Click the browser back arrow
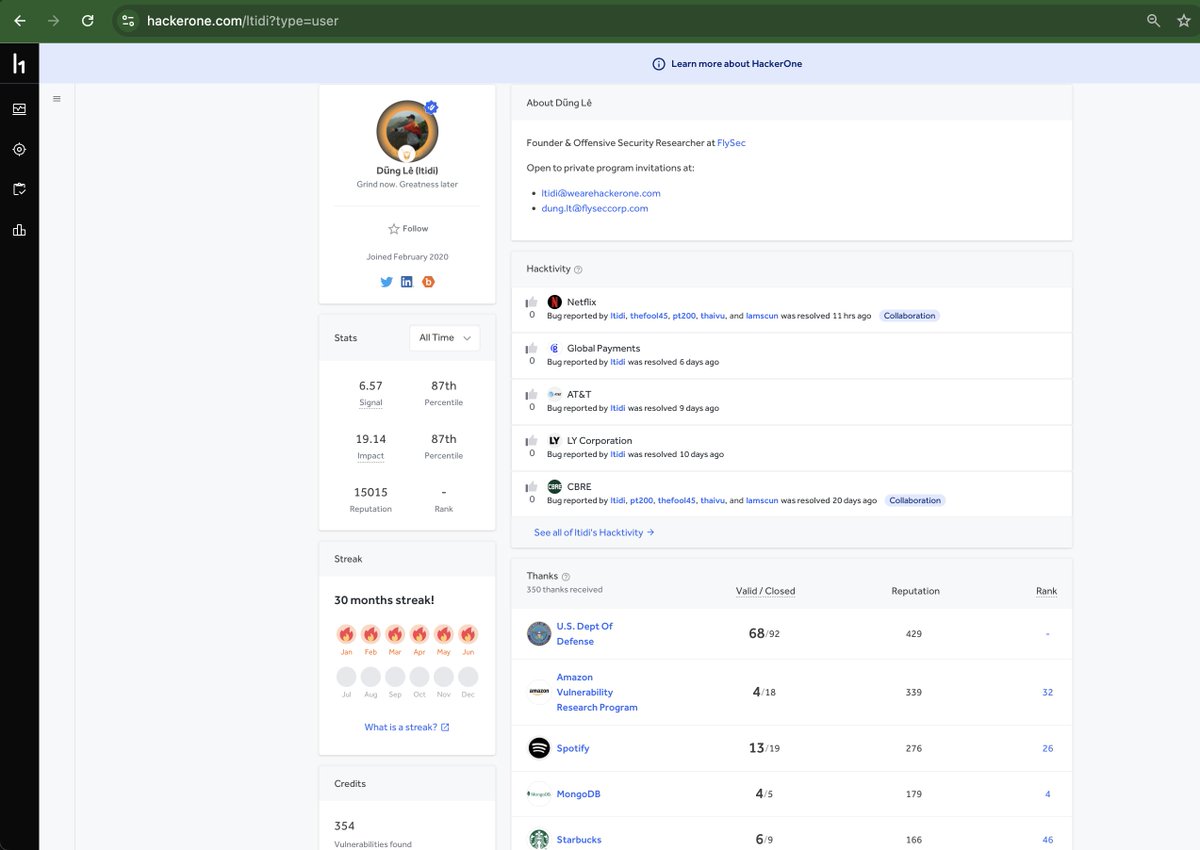Screen dimensions: 1200x850 point(20,20)
